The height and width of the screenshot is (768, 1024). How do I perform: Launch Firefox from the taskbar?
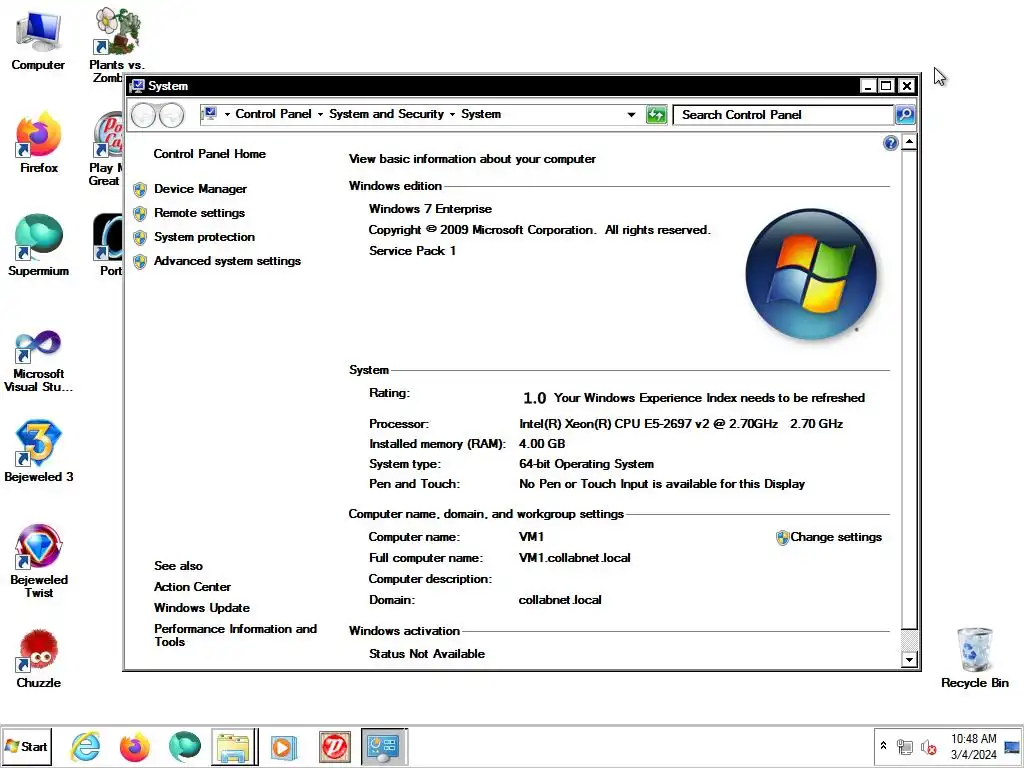coord(135,746)
